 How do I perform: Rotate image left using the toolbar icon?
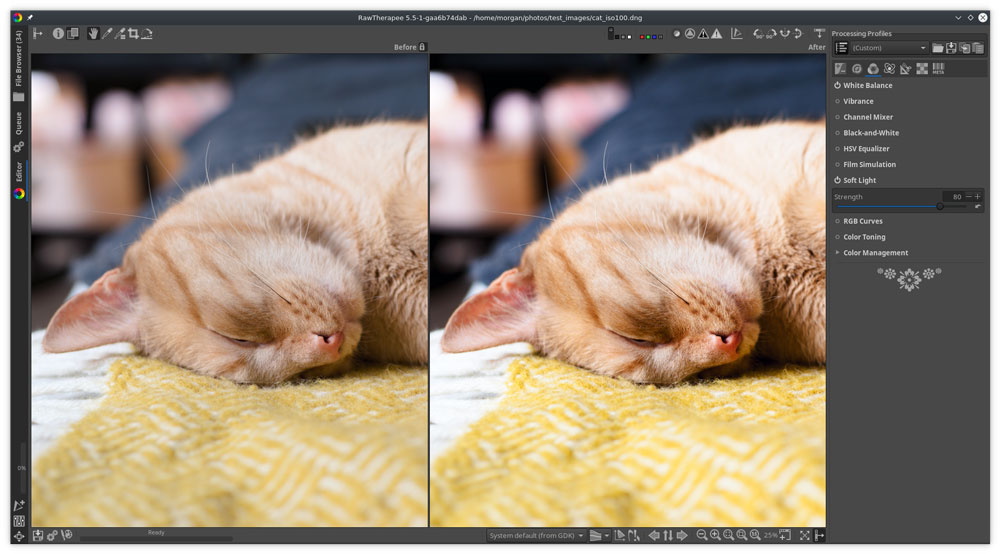(x=758, y=33)
